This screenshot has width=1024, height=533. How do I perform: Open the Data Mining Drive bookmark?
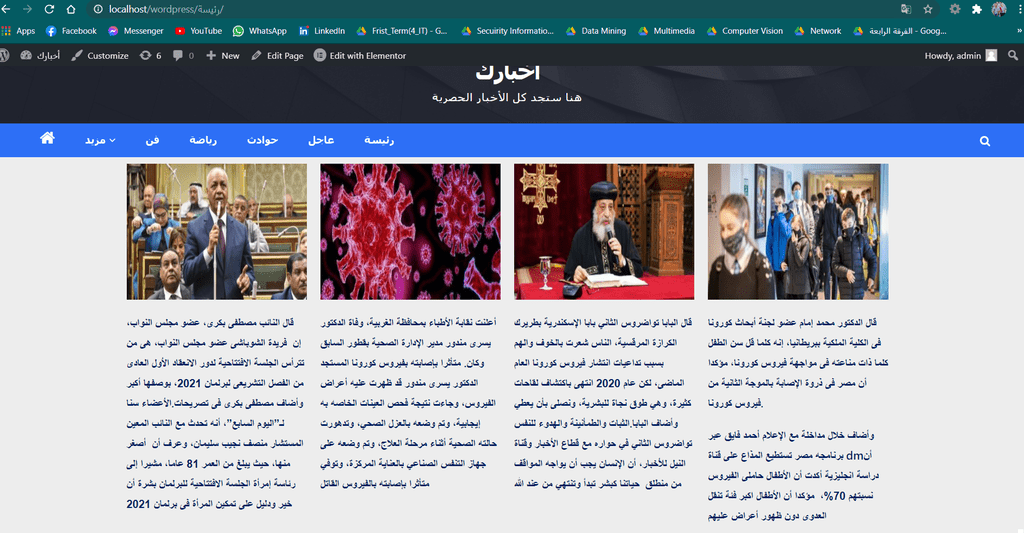click(x=596, y=31)
